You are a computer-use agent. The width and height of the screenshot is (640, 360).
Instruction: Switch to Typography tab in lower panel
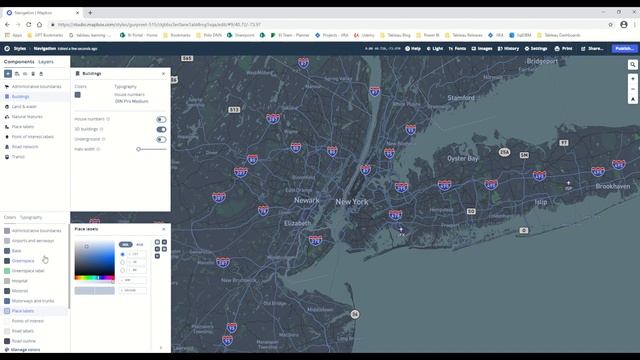pyautogui.click(x=31, y=218)
